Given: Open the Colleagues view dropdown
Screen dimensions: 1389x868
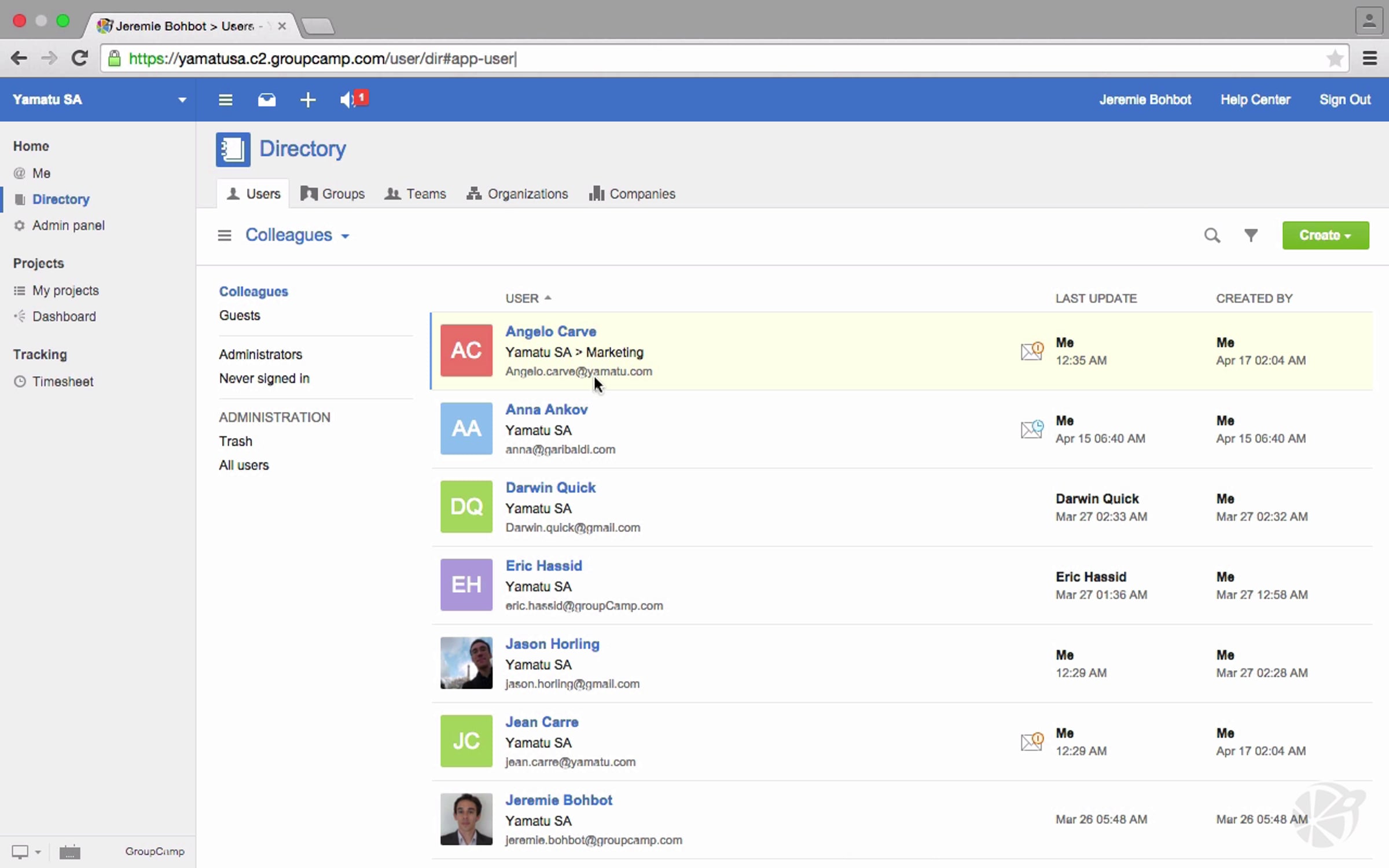Looking at the screenshot, I should (297, 236).
